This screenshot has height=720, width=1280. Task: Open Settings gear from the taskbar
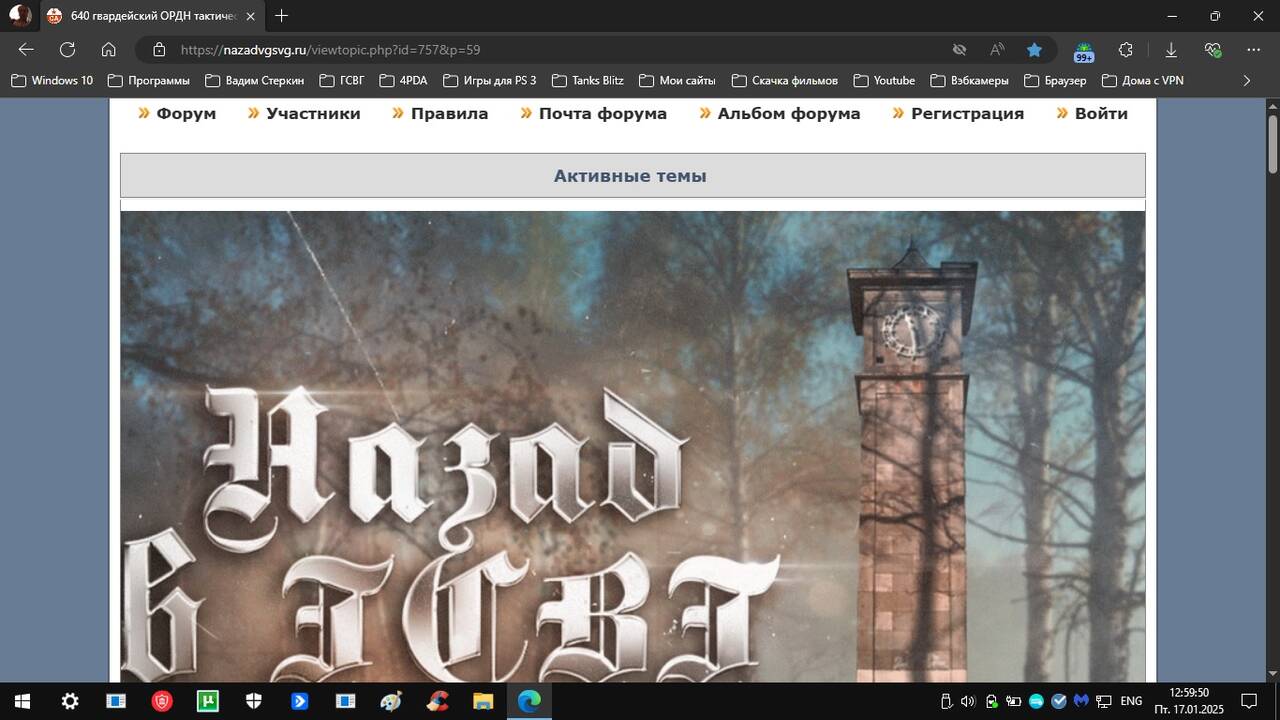[x=70, y=701]
